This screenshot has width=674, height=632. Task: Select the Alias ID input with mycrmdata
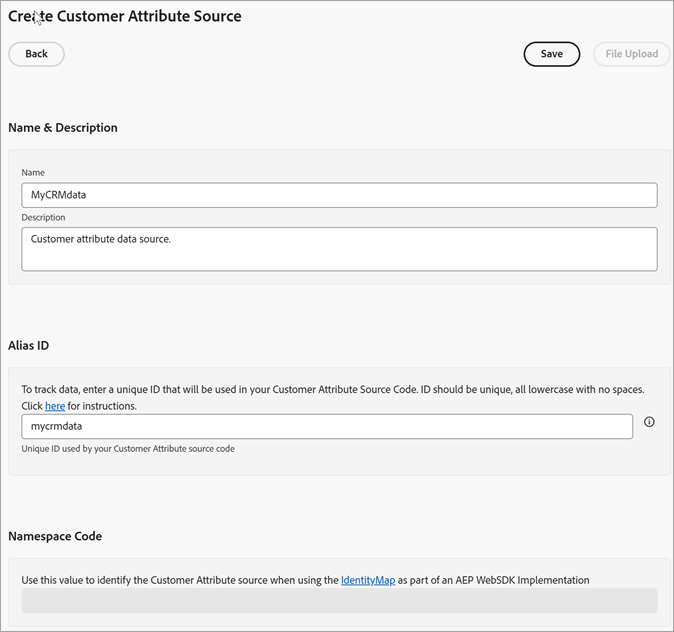click(327, 426)
